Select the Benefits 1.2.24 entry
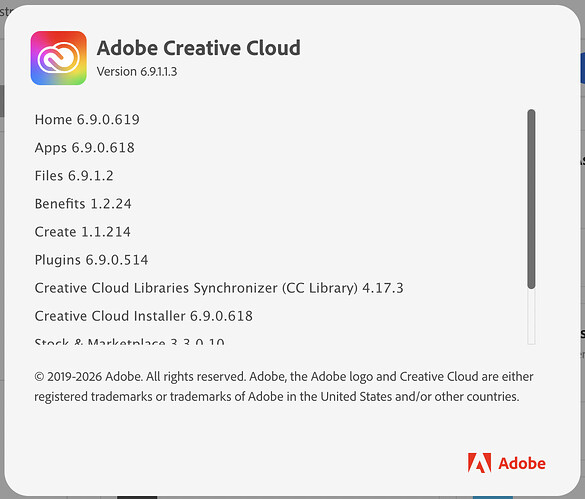The height and width of the screenshot is (499, 585). (83, 204)
